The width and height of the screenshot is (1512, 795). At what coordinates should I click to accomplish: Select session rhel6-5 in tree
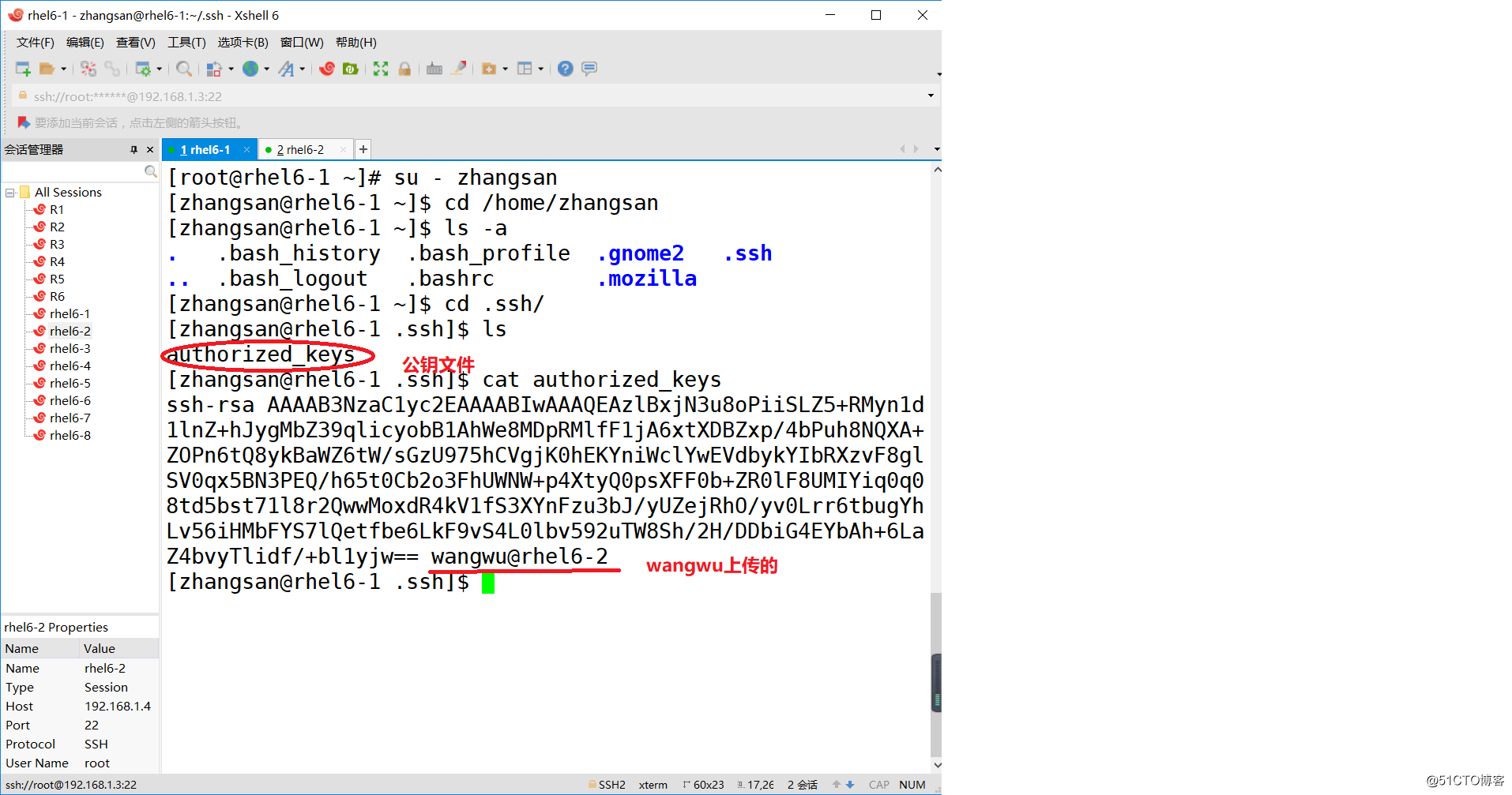coord(70,384)
